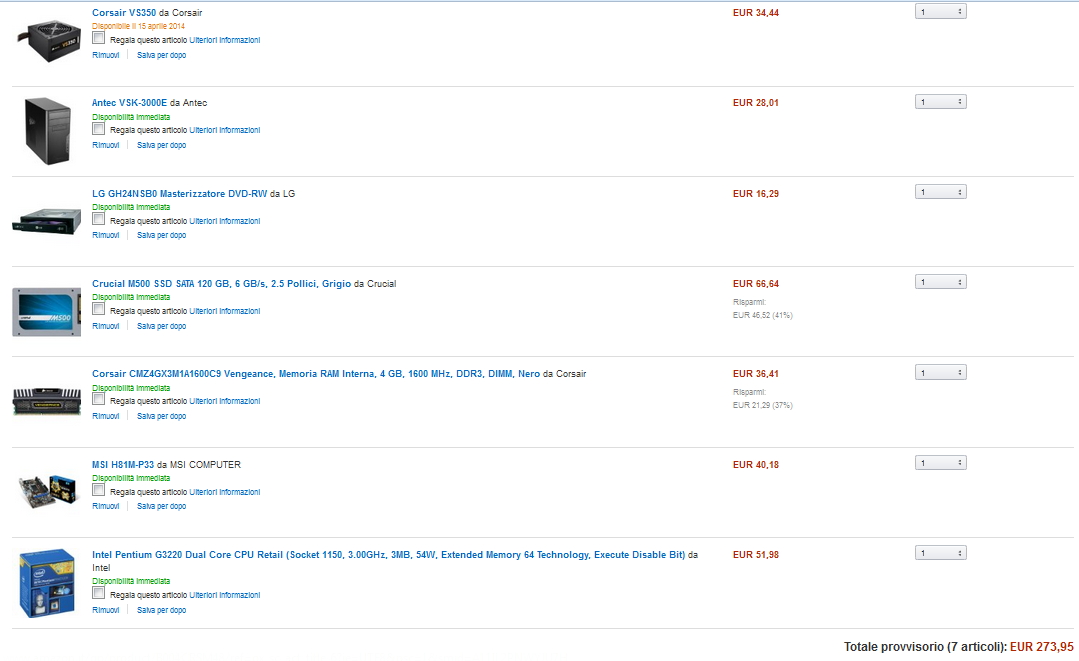Screen dimensions: 1079x661
Task: Save LG GH24NSB0 Masterizzatore for later
Action: click(x=161, y=235)
